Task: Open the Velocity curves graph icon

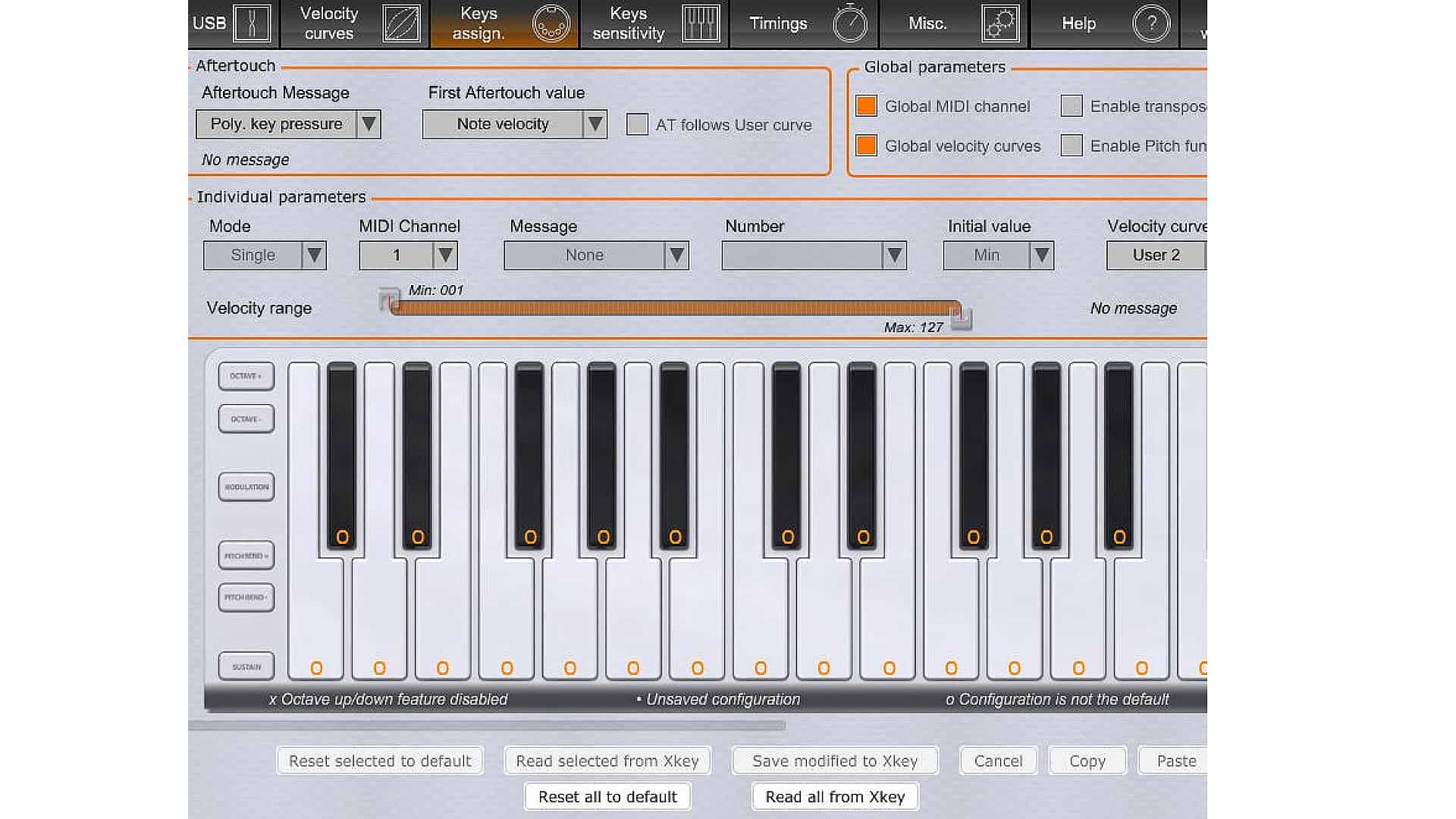Action: [401, 24]
